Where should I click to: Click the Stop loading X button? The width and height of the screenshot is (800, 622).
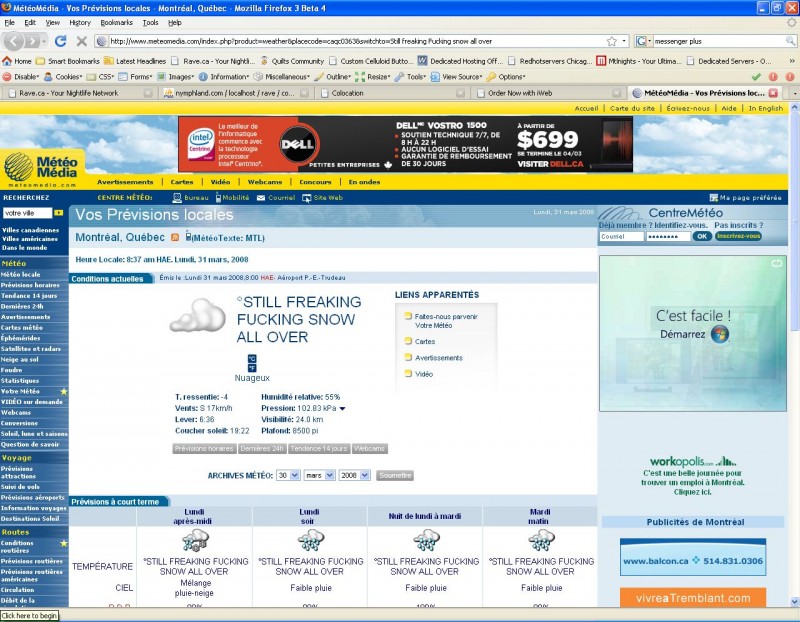click(82, 41)
